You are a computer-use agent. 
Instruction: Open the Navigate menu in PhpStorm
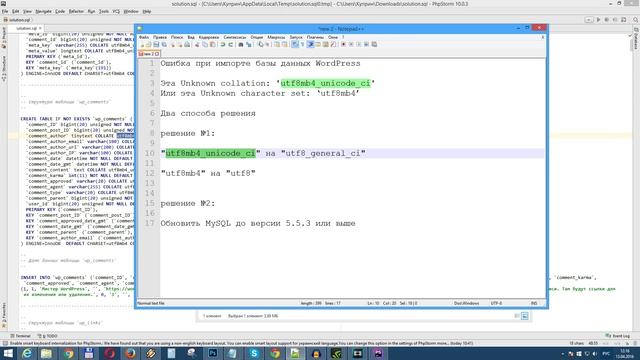[x=43, y=11]
